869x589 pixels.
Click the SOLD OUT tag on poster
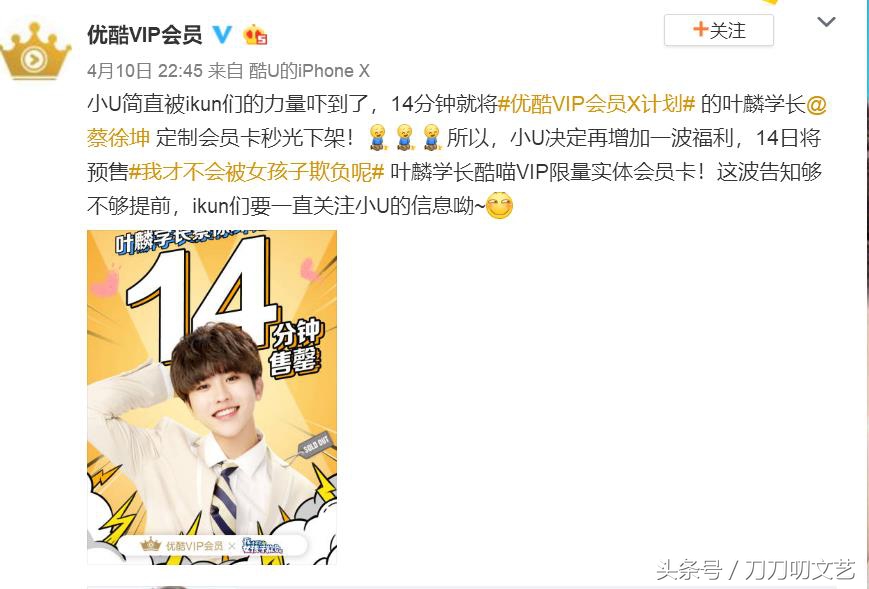pos(314,444)
